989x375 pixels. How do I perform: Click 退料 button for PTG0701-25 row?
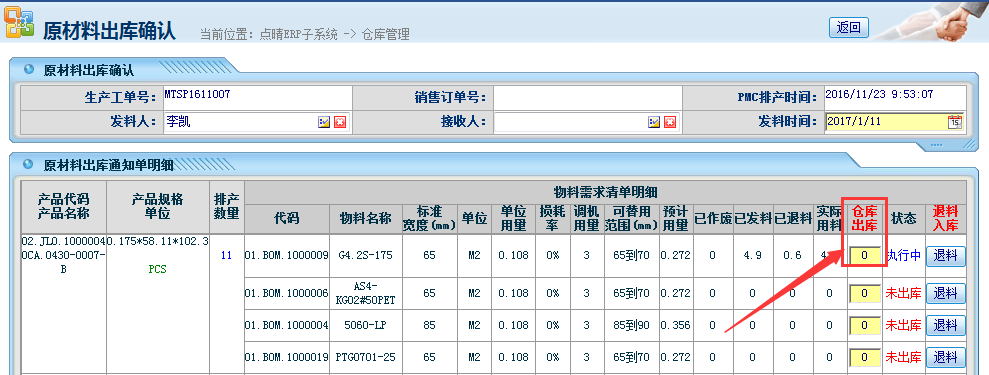[945, 357]
